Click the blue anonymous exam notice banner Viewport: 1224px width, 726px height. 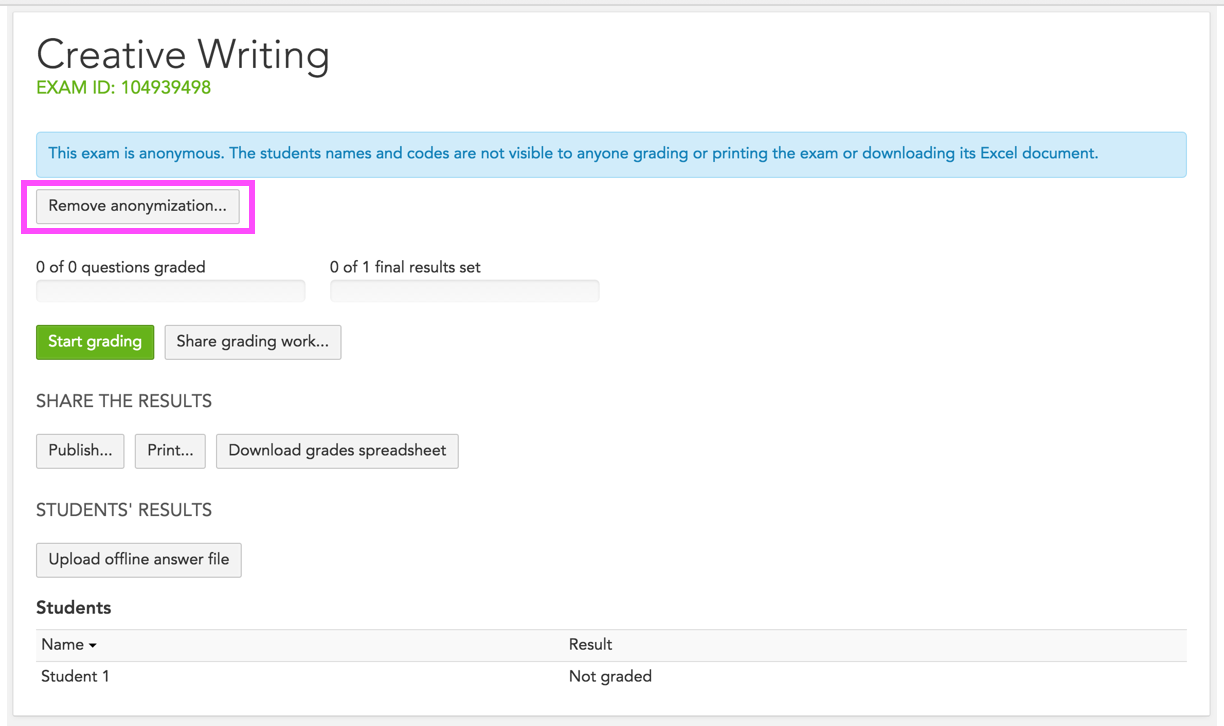pos(611,154)
